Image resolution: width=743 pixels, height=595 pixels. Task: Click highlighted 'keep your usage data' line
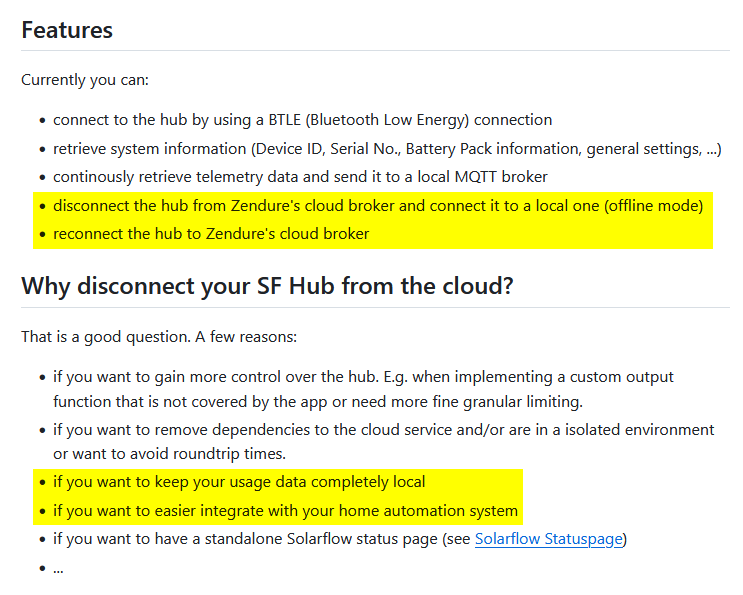(239, 482)
